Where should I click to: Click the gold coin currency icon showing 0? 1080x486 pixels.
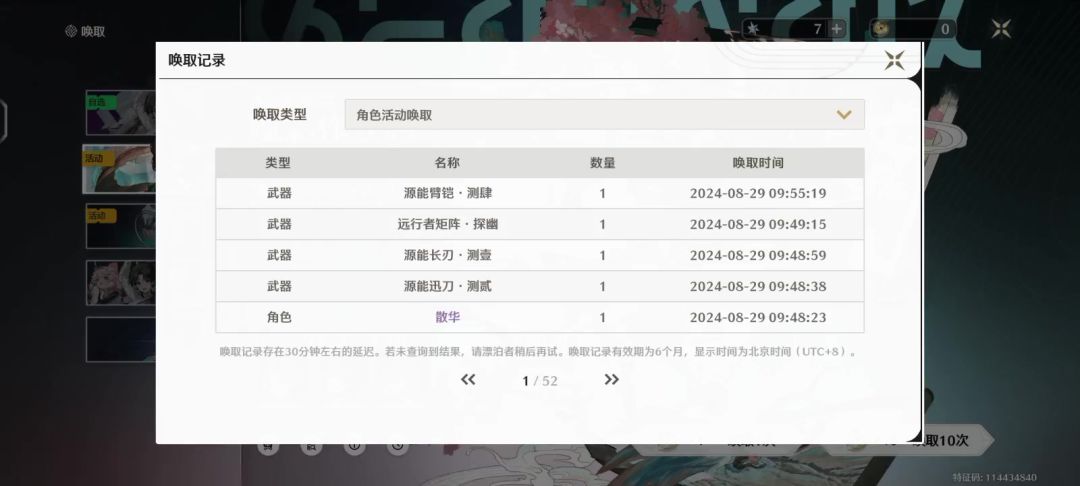[880, 28]
